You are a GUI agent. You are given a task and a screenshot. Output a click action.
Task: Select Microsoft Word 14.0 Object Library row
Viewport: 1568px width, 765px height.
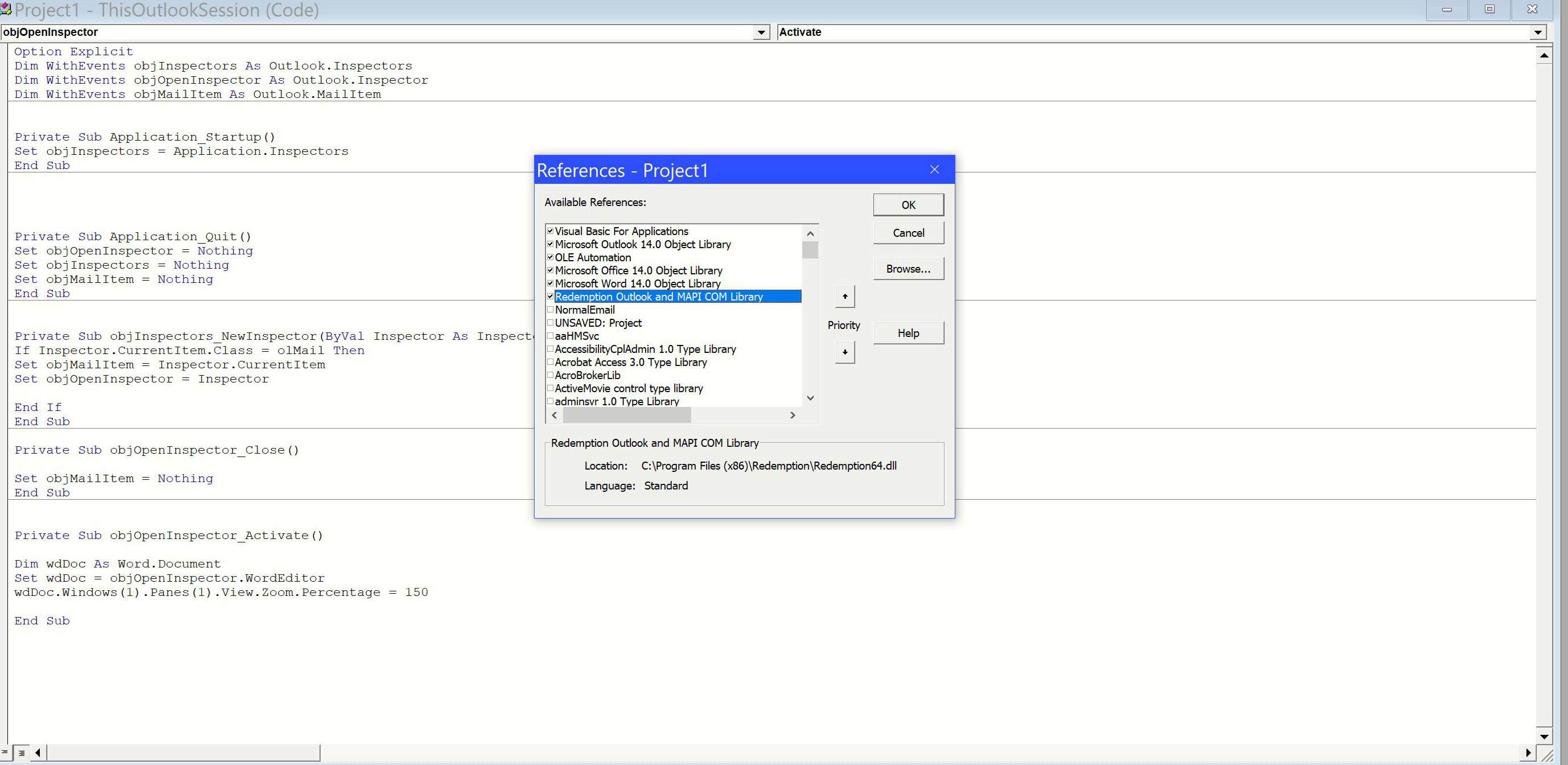pyautogui.click(x=637, y=283)
